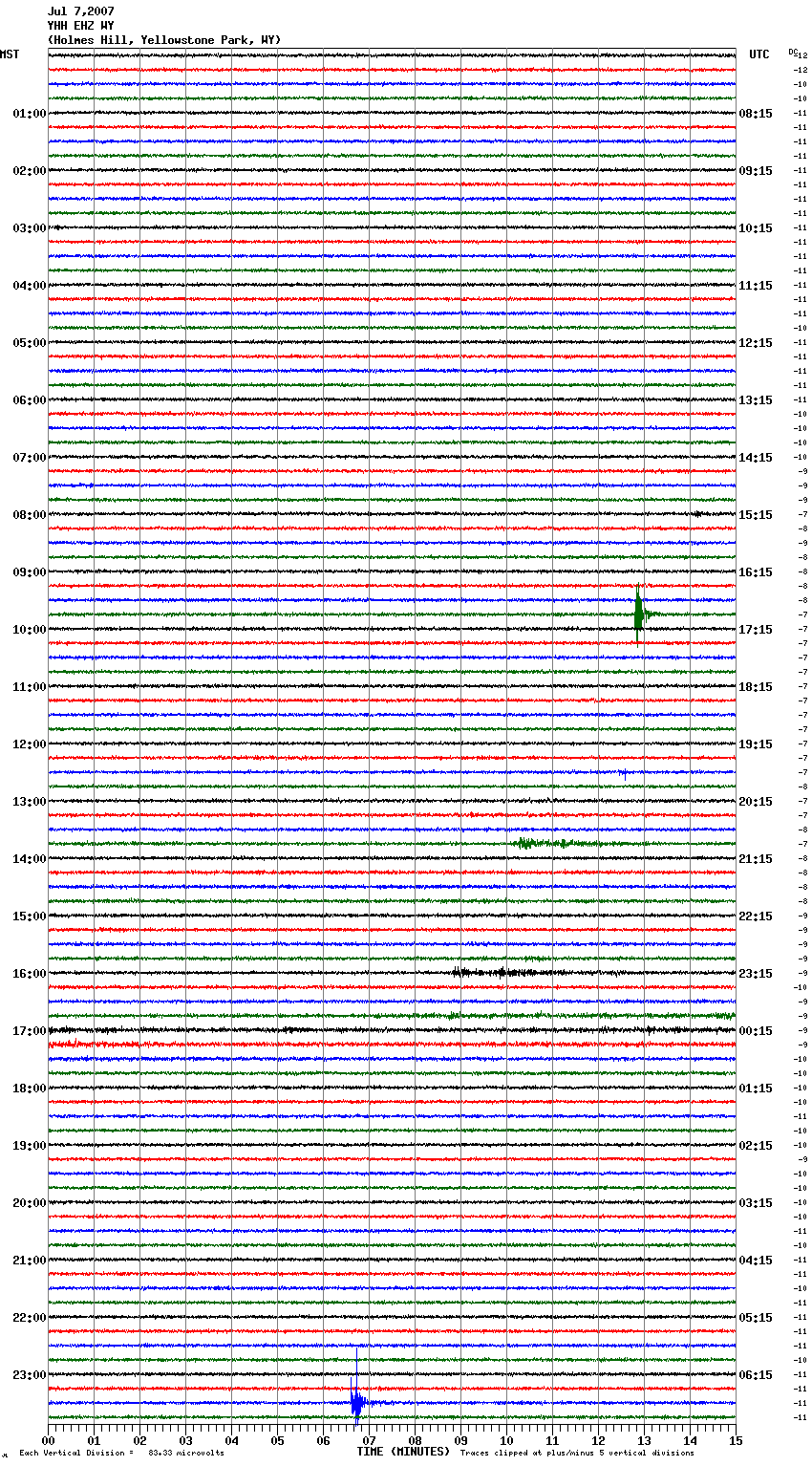Select the 19:00 MST time label
Viewport: 812px width, 1466px height.
click(30, 1146)
